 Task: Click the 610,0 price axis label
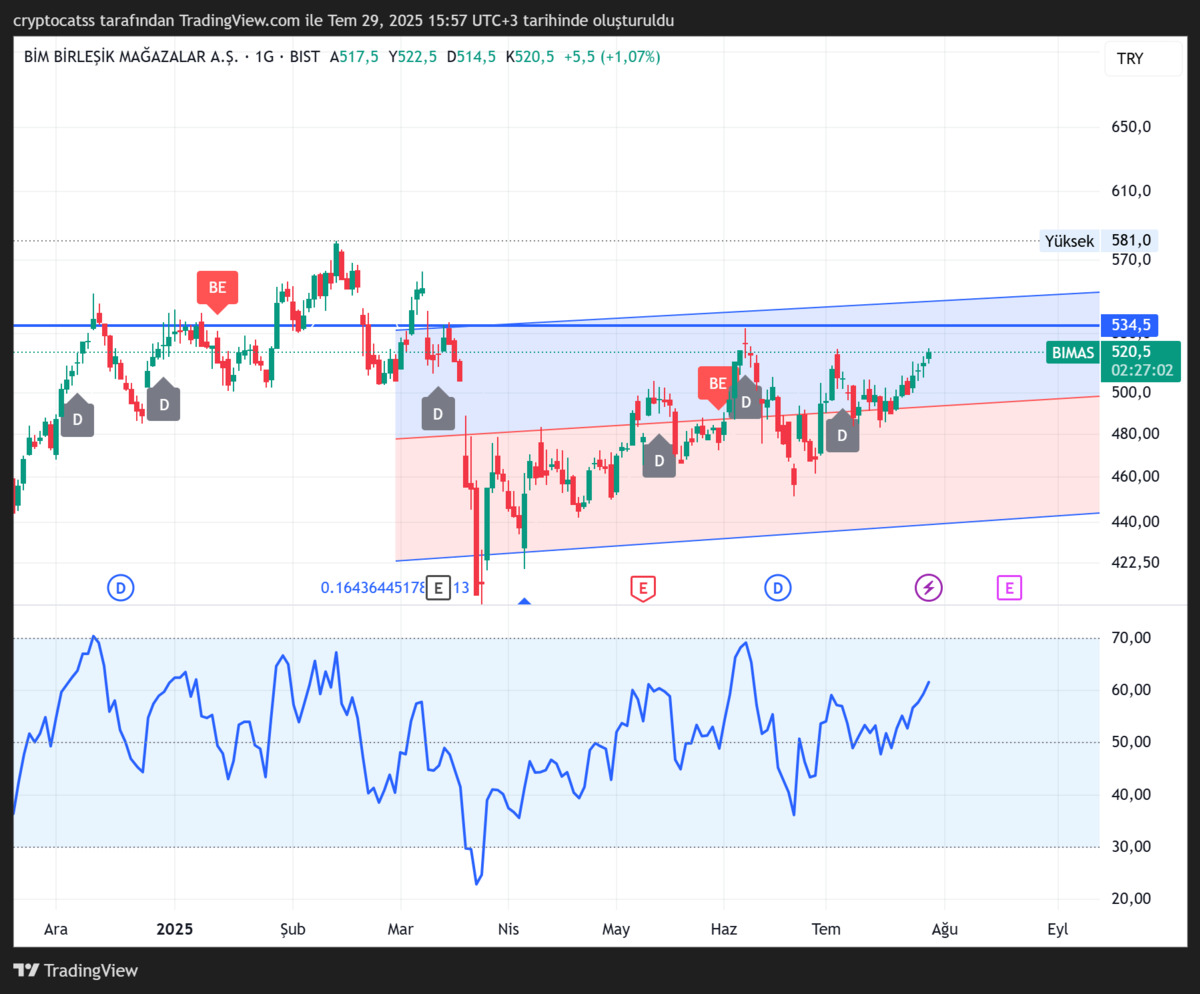point(1132,191)
